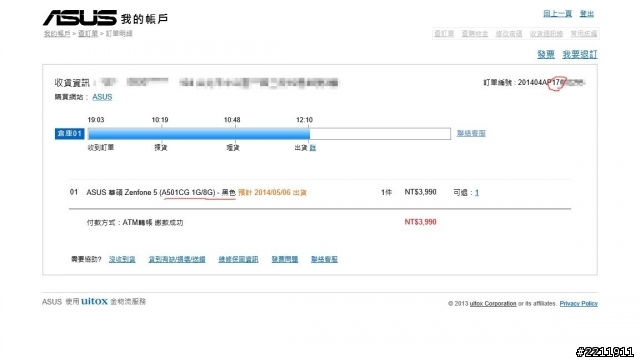The width and height of the screenshot is (640, 360).
Task: Open the 貨到瑕疵/損壞/送錯 help link
Action: coord(177,259)
